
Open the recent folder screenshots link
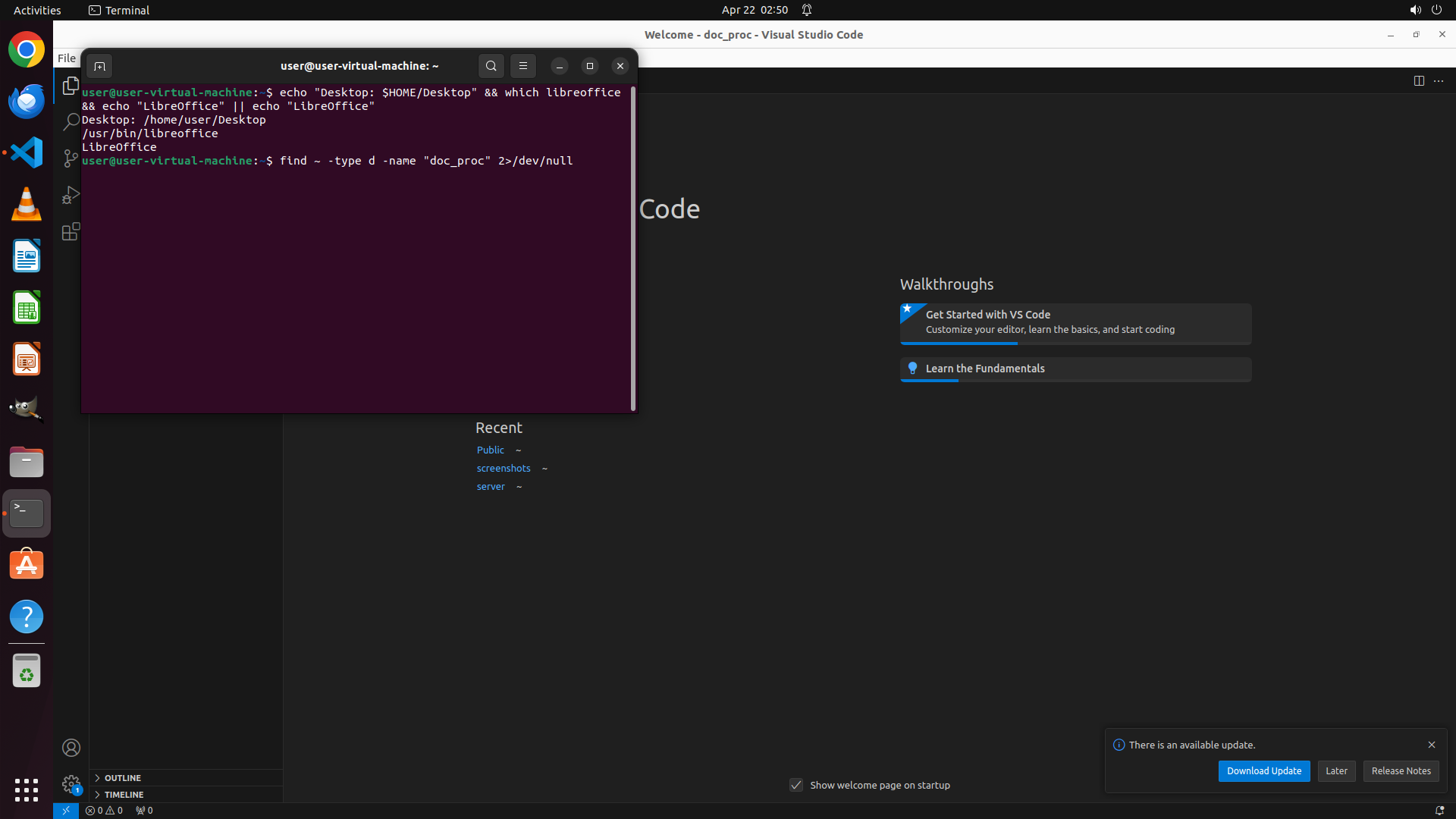[x=504, y=469]
